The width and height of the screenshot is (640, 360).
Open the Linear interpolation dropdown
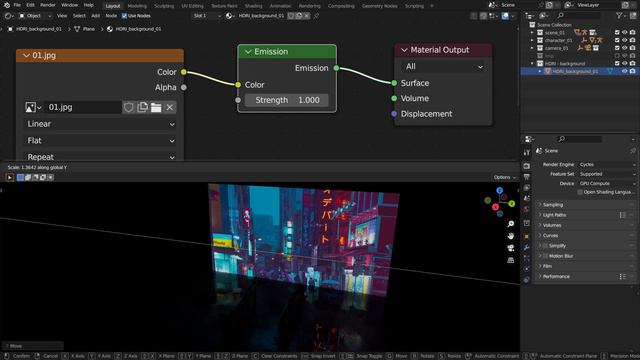point(100,124)
